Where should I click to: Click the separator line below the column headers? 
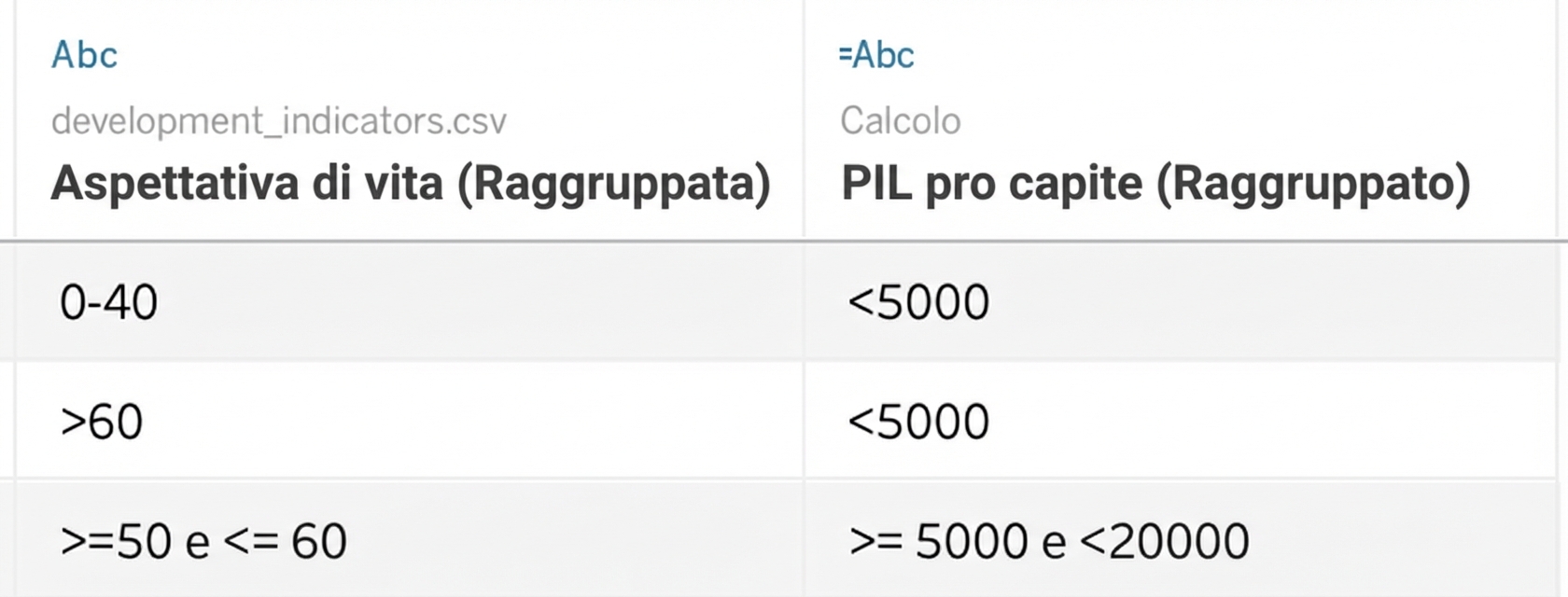pos(784,242)
